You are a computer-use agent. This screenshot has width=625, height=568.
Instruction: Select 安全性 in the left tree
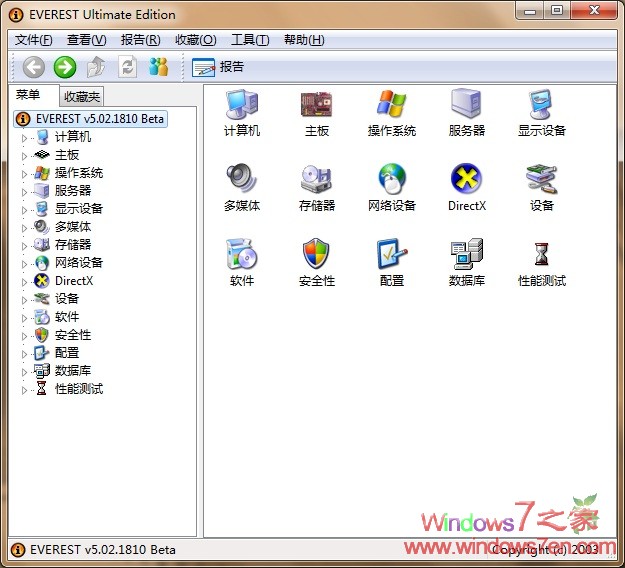(73, 335)
